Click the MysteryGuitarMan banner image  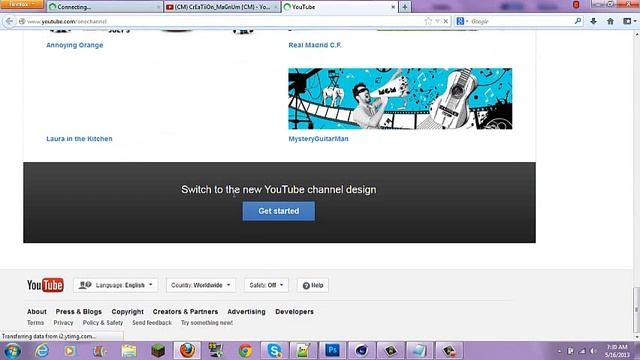[400, 99]
